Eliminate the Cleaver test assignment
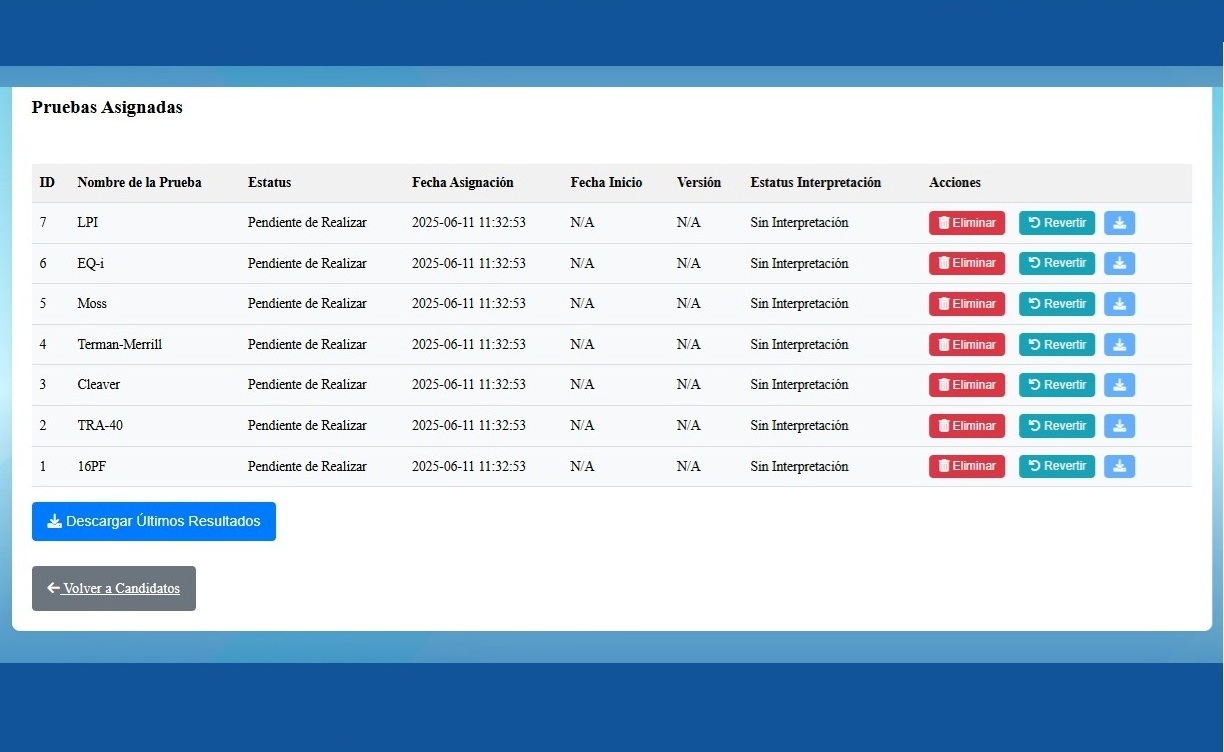Viewport: 1224px width, 752px height. (x=966, y=385)
